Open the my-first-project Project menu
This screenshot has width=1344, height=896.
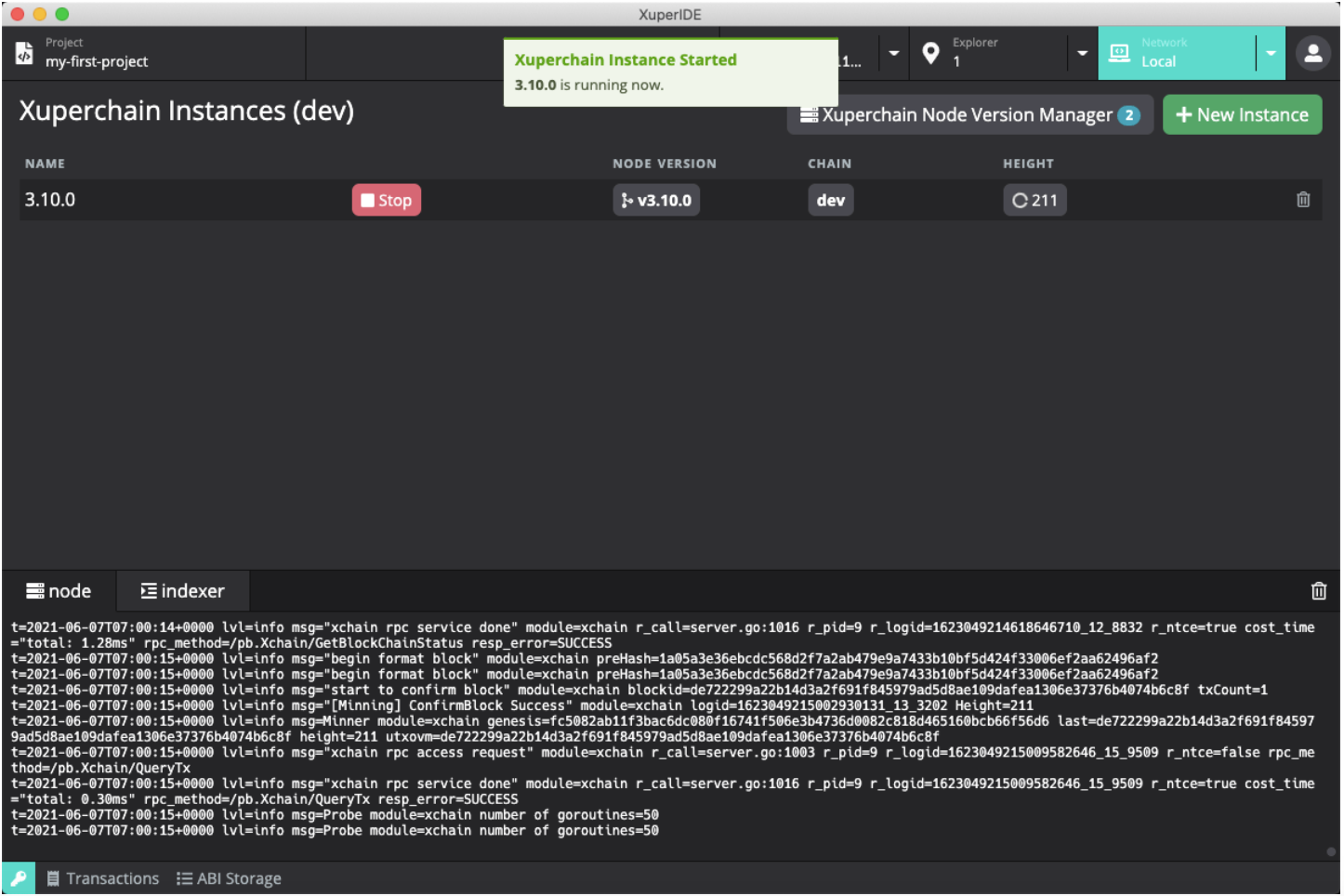pos(153,53)
